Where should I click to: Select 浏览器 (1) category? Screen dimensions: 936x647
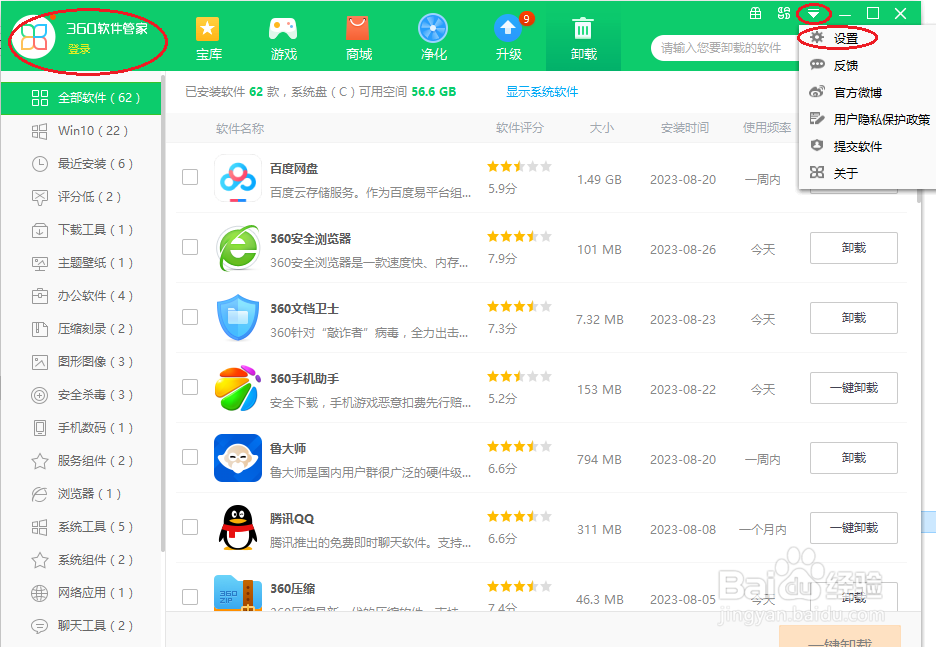point(81,494)
